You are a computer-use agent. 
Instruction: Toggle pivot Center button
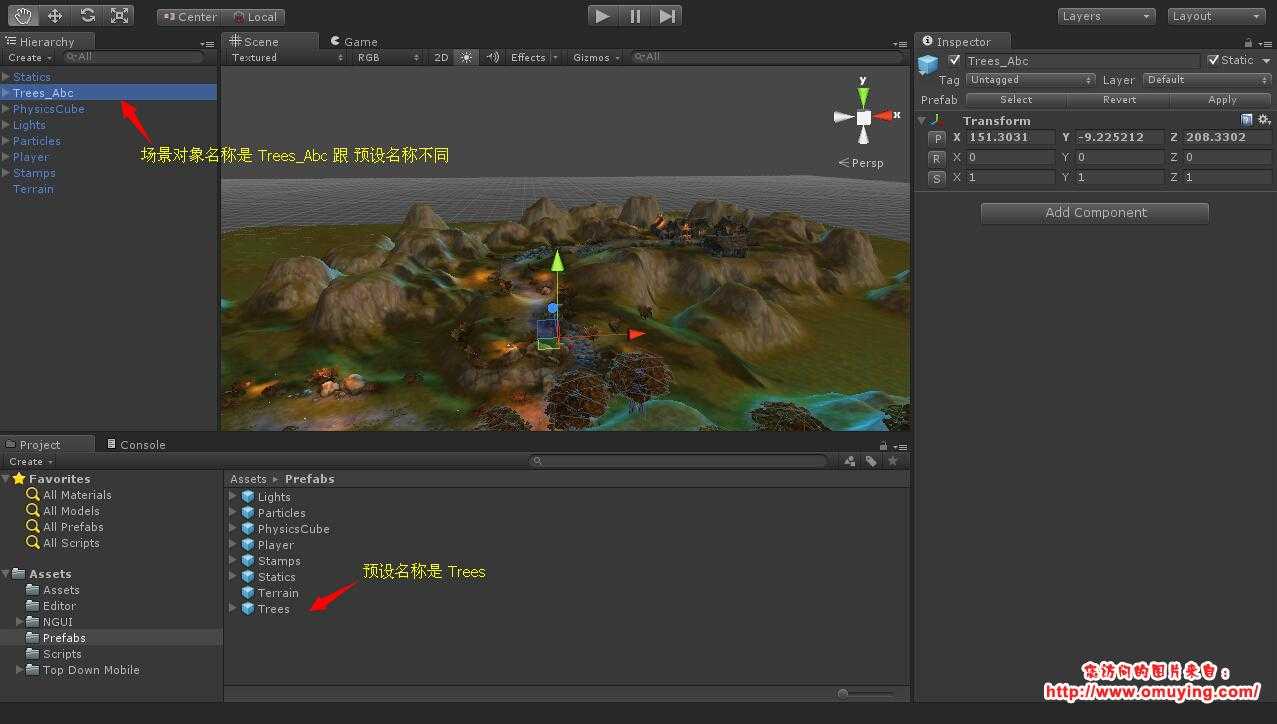point(189,17)
